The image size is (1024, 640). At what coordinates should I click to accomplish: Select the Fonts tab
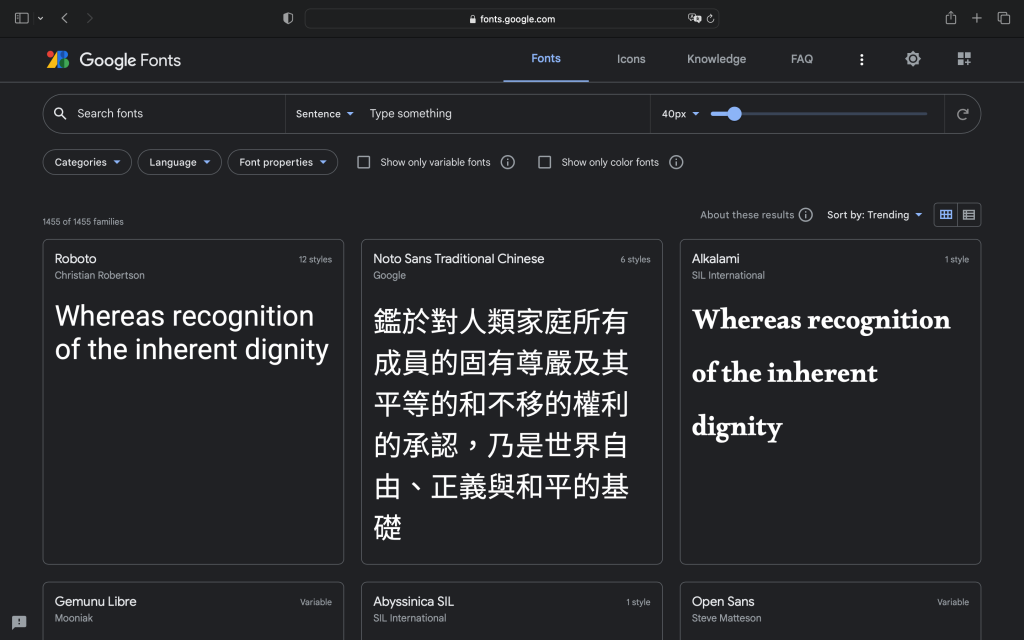tap(546, 59)
